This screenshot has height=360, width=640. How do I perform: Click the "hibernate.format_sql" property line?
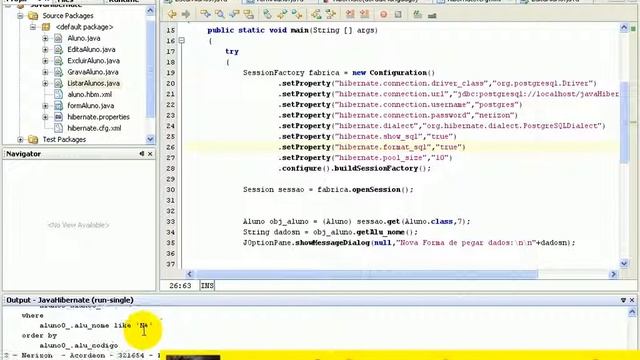pyautogui.click(x=372, y=147)
